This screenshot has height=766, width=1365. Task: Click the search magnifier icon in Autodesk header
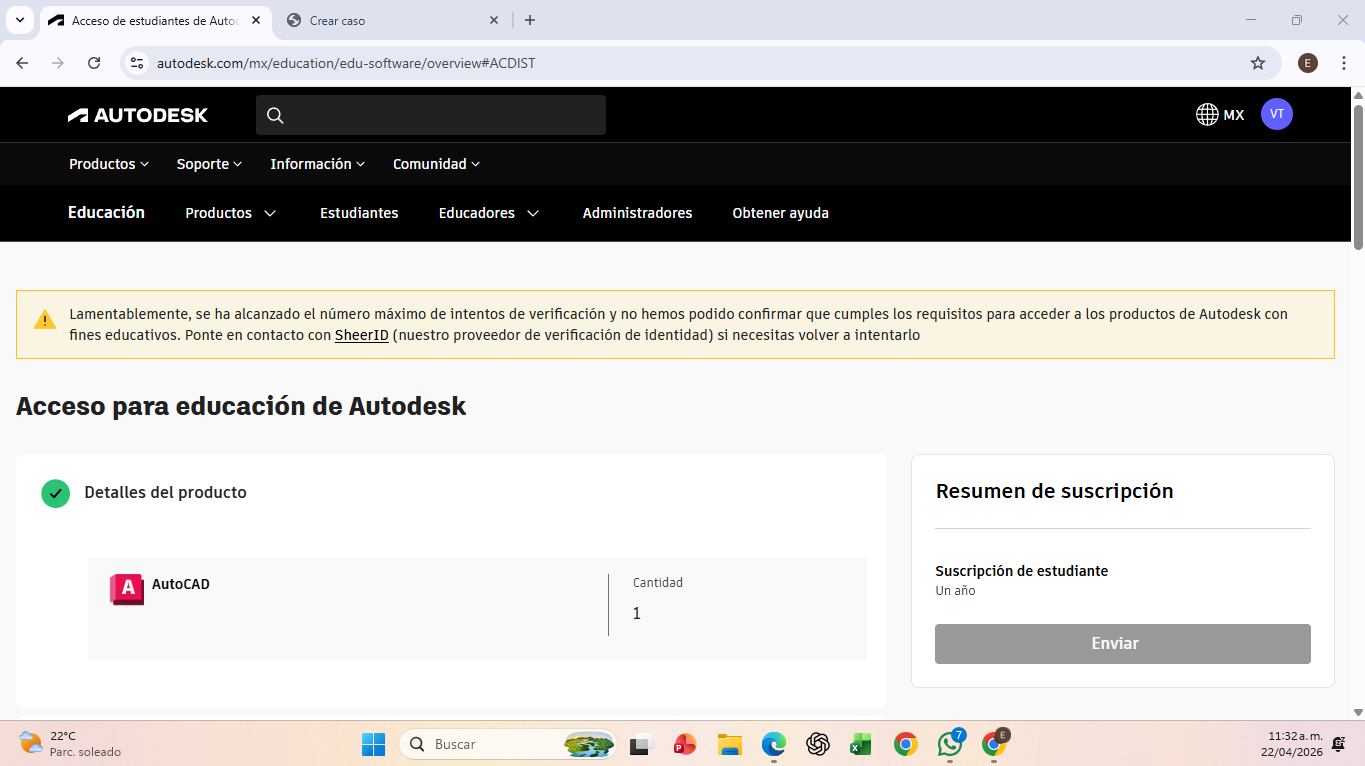point(275,115)
